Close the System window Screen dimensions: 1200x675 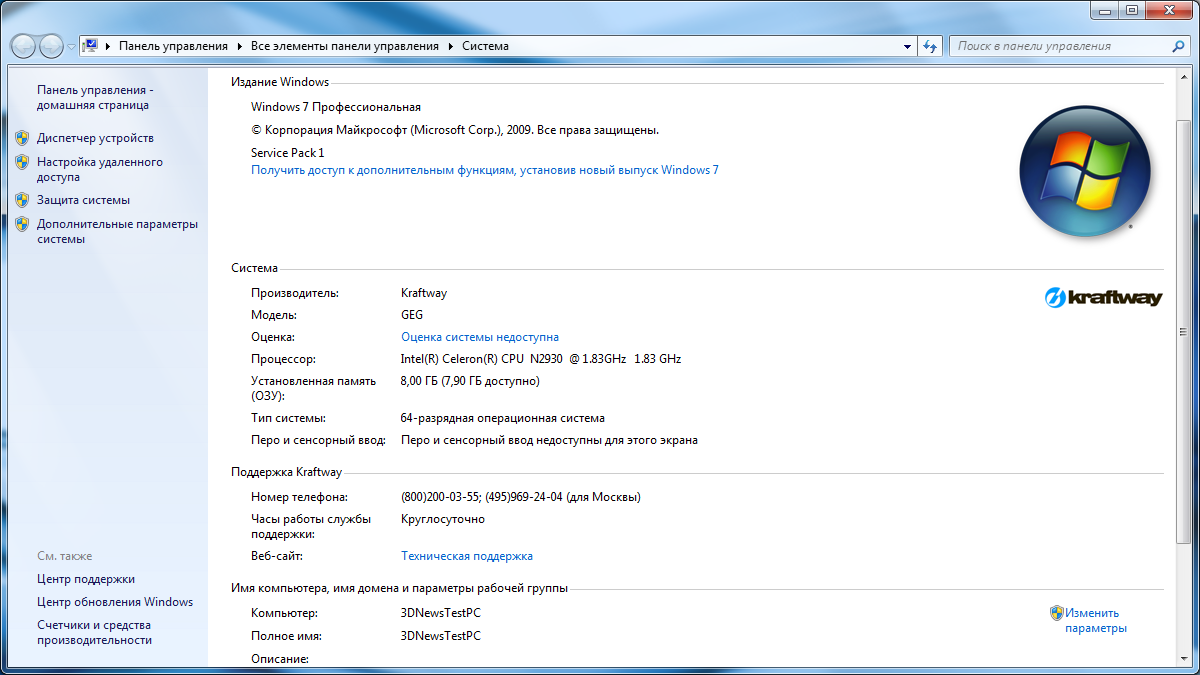[x=1170, y=9]
